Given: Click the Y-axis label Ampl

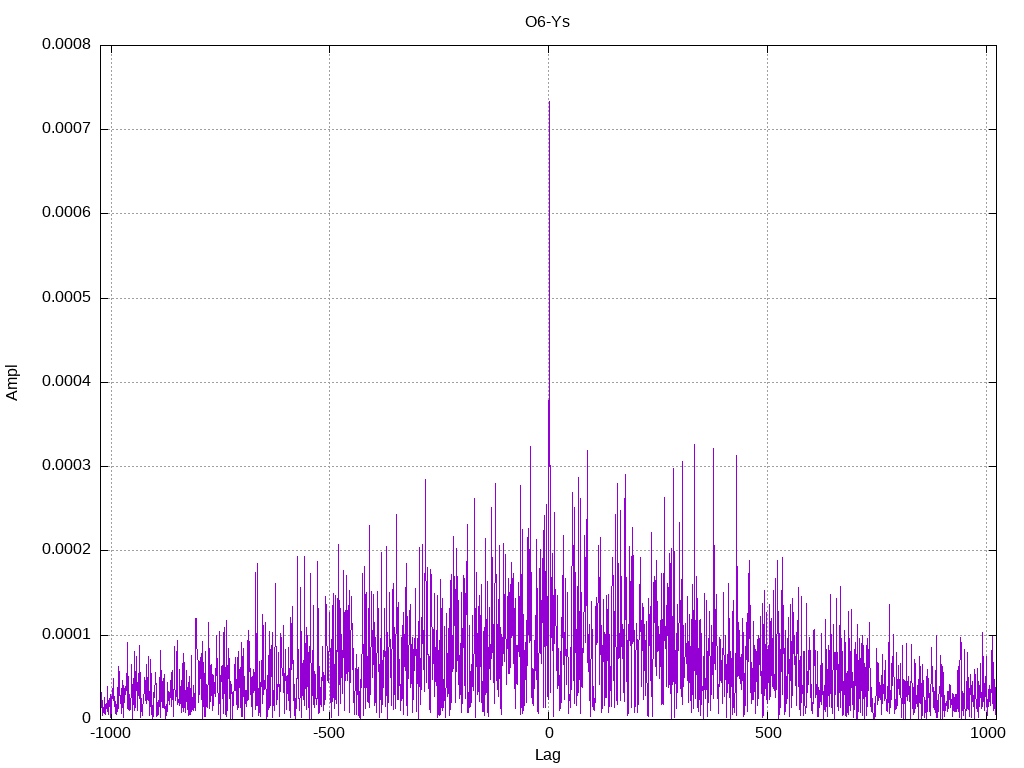Looking at the screenshot, I should click(12, 382).
